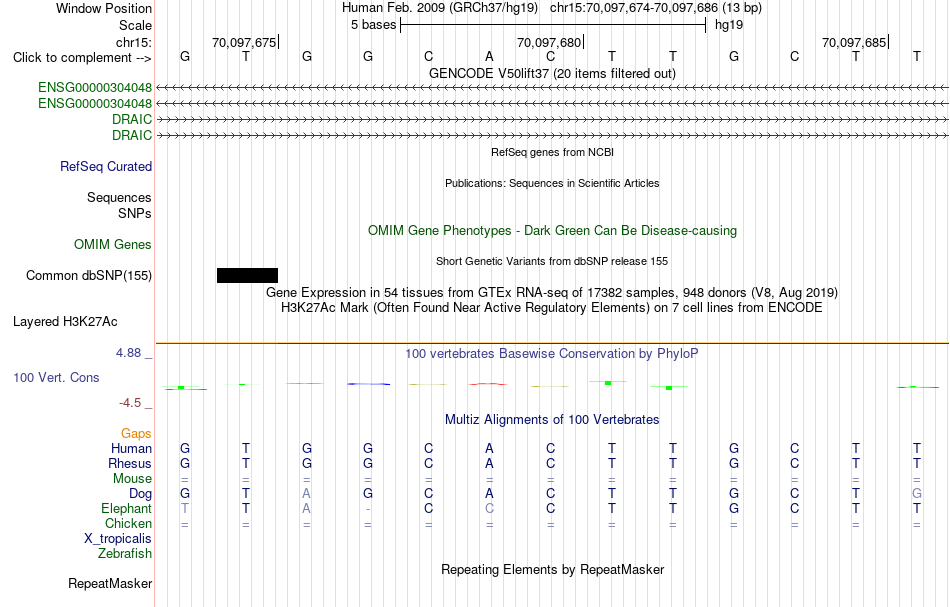The image size is (950, 607).
Task: Open the OMIM Genes track label
Action: (112, 244)
